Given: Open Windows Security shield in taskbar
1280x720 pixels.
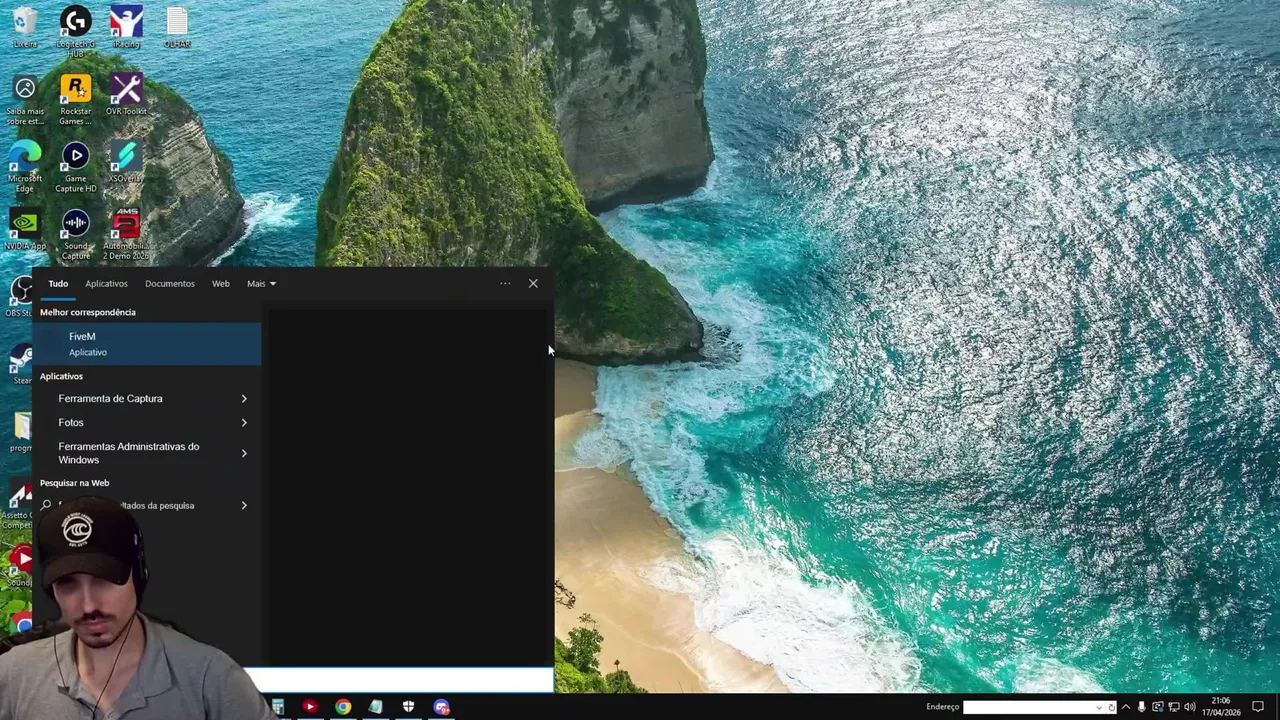Looking at the screenshot, I should 408,707.
